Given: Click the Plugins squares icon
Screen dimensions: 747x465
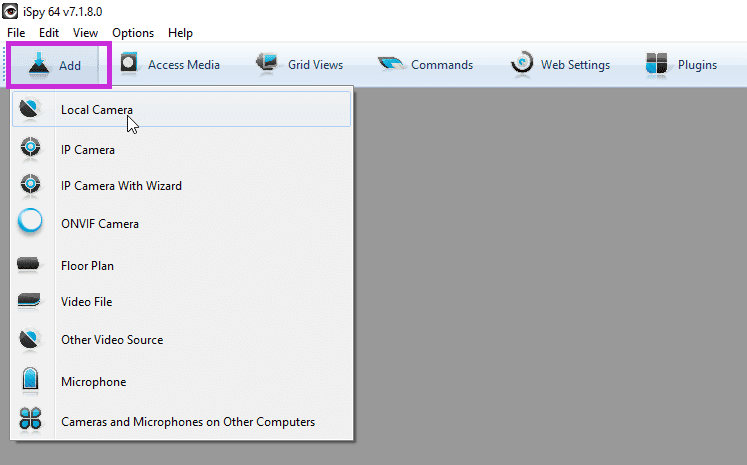Looking at the screenshot, I should [656, 64].
